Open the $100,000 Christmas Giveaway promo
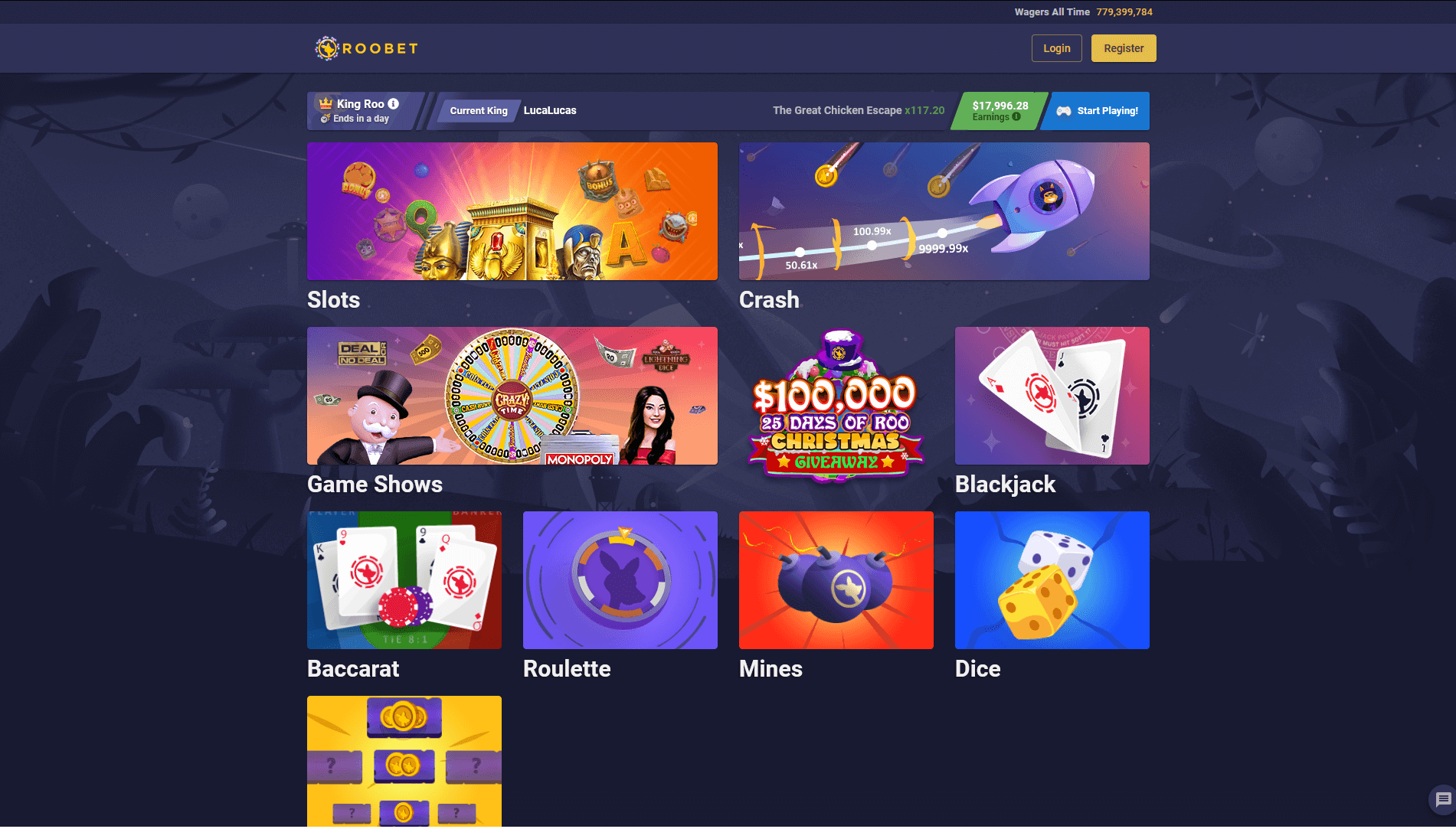 click(x=836, y=406)
